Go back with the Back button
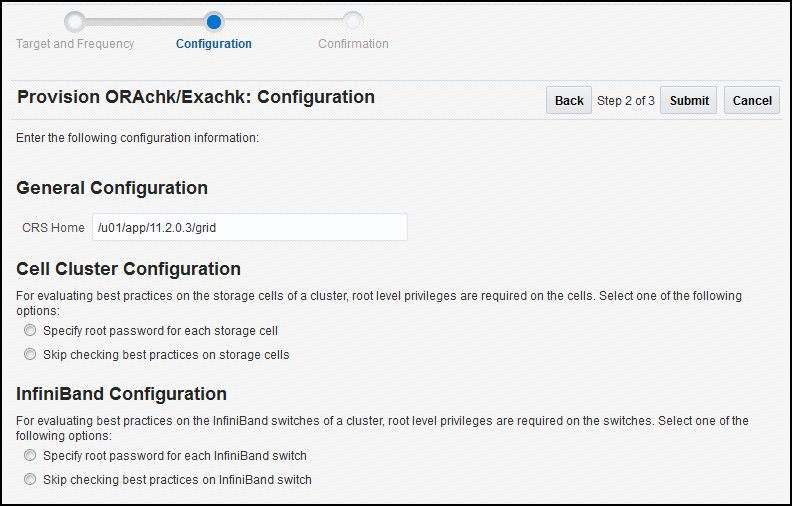The height and width of the screenshot is (506, 792). click(x=569, y=100)
